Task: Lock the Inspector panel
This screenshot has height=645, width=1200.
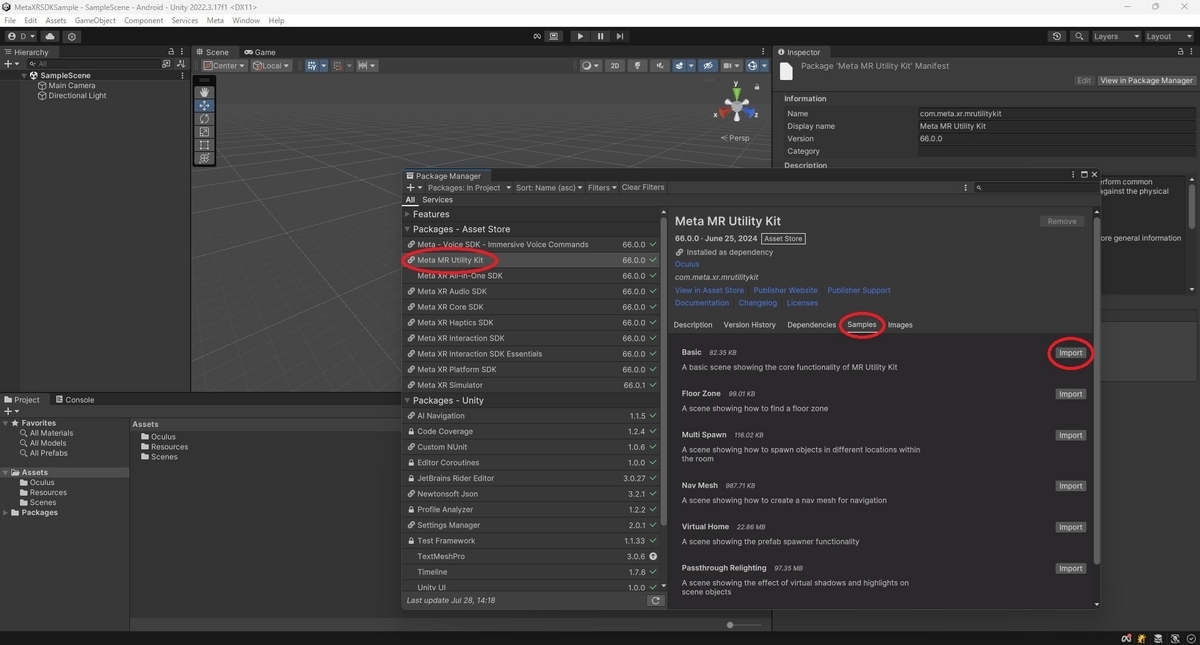Action: click(1181, 52)
